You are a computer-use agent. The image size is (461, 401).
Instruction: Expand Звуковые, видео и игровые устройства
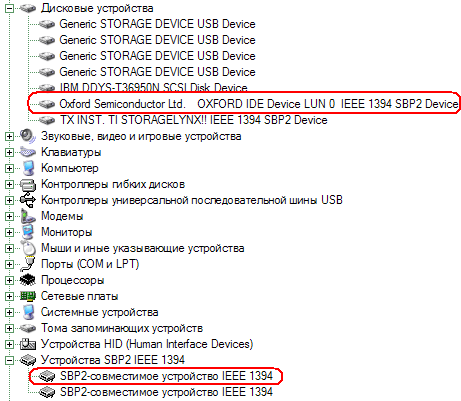click(x=9, y=136)
